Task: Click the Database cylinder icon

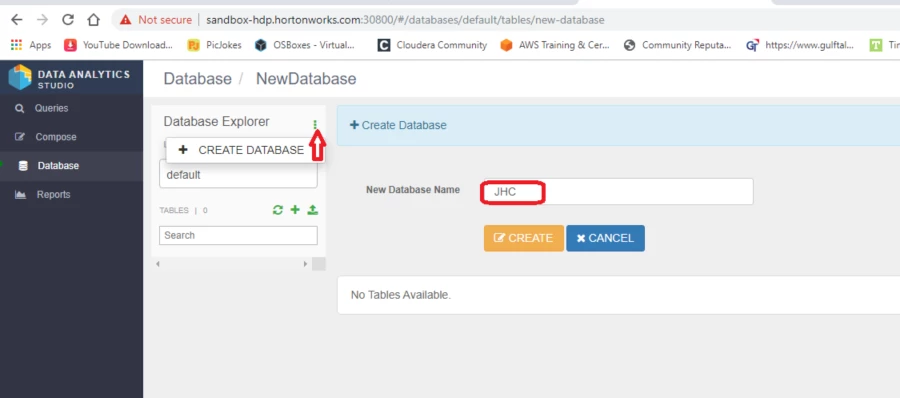Action: (23, 166)
